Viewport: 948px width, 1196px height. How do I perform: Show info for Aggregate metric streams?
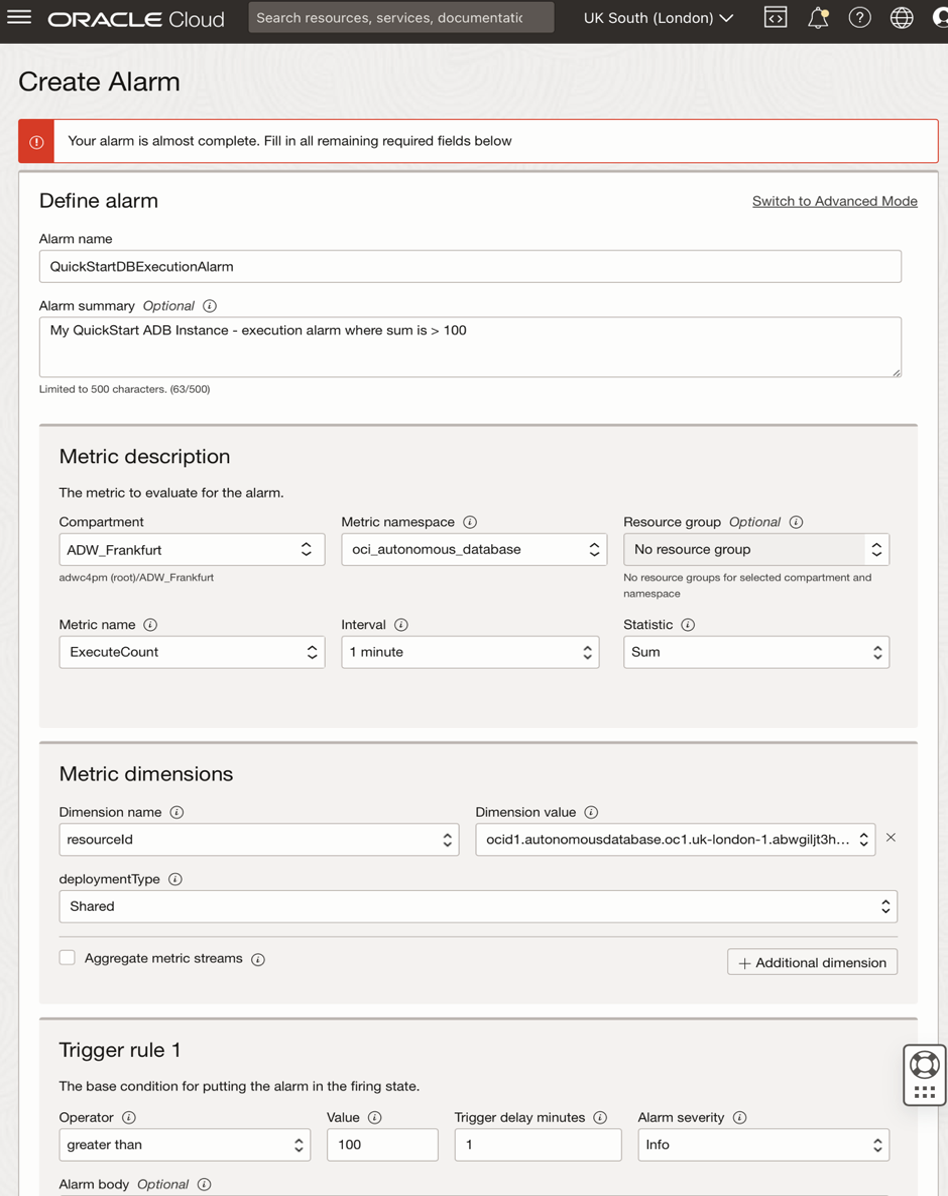[x=259, y=960]
